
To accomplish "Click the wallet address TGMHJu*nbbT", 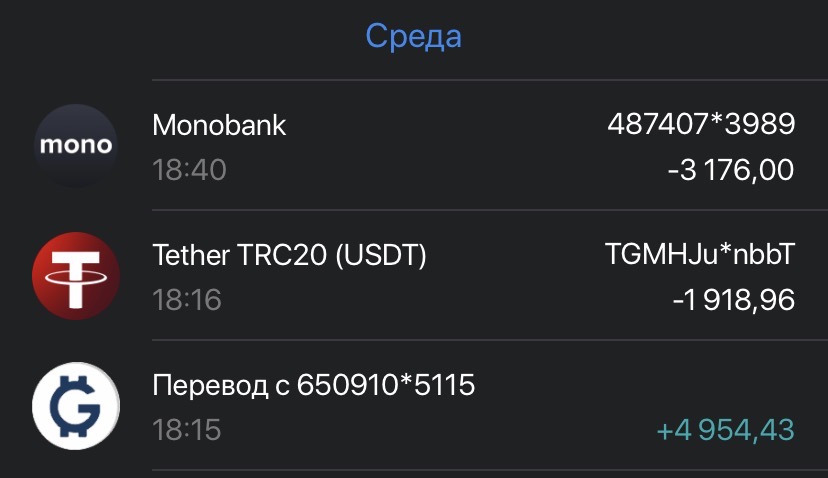I will (x=700, y=254).
